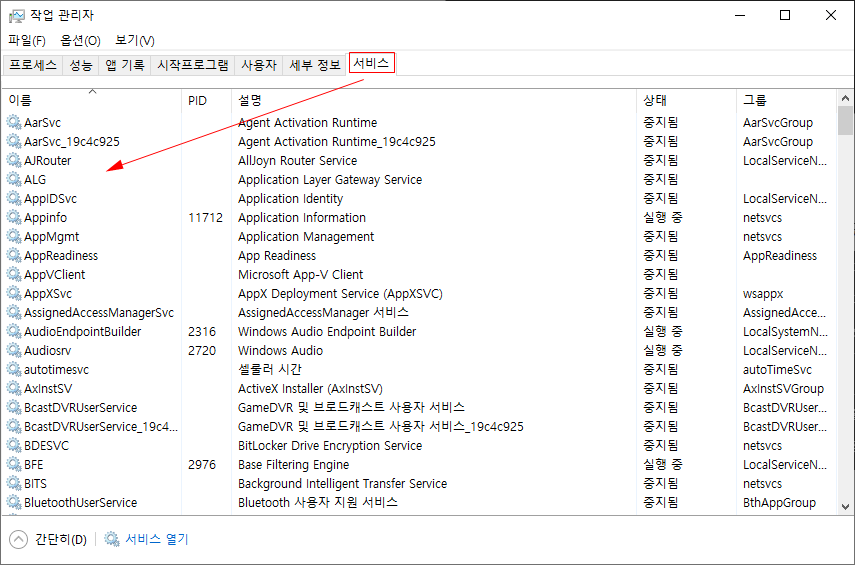Sort by the 이름 column header
Screen dimensions: 855x565
pyautogui.click(x=92, y=100)
